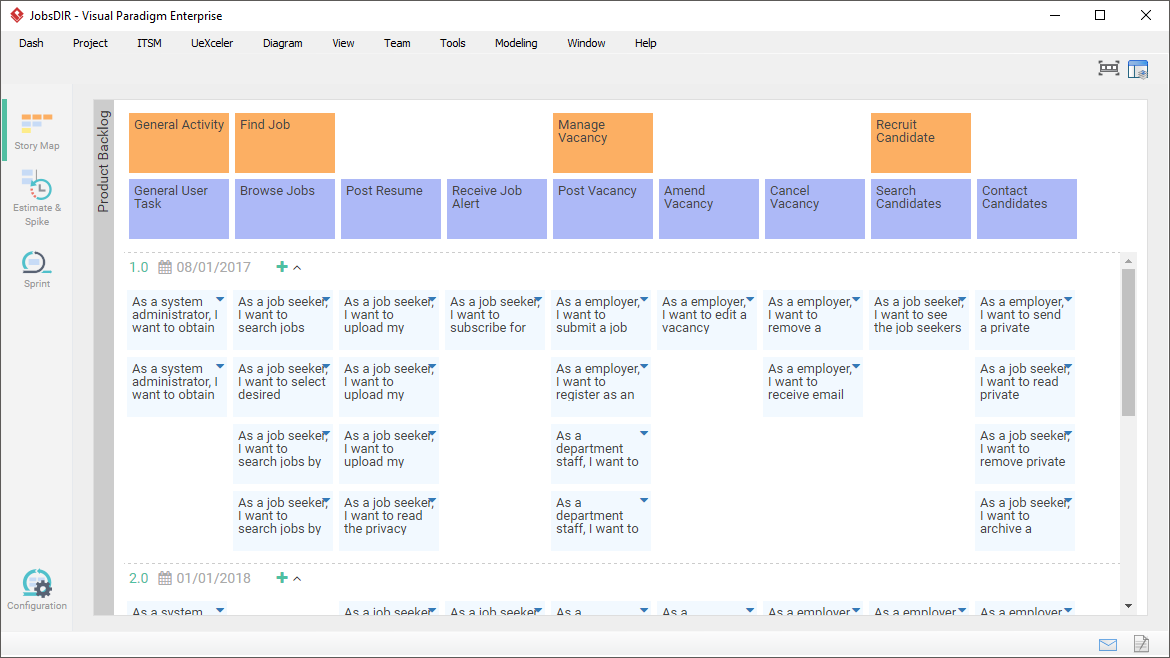This screenshot has width=1170, height=658.
Task: Collapse release 1.0 using its caret
Action: pos(297,268)
